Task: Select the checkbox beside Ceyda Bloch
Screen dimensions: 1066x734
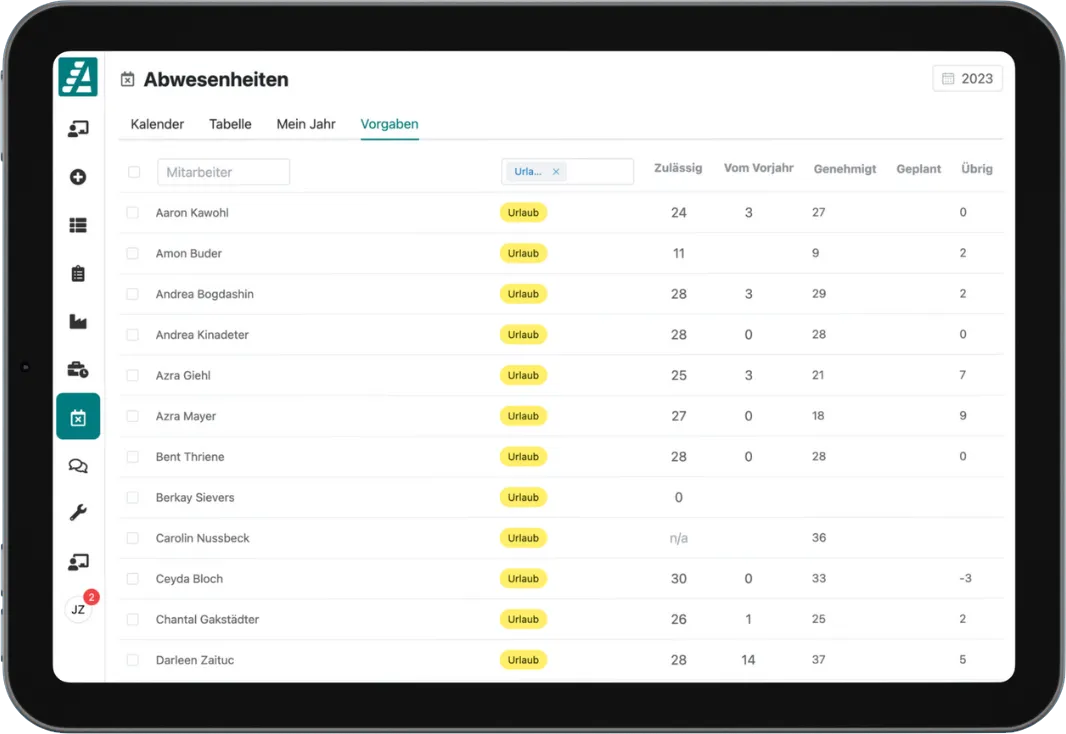Action: click(x=132, y=579)
